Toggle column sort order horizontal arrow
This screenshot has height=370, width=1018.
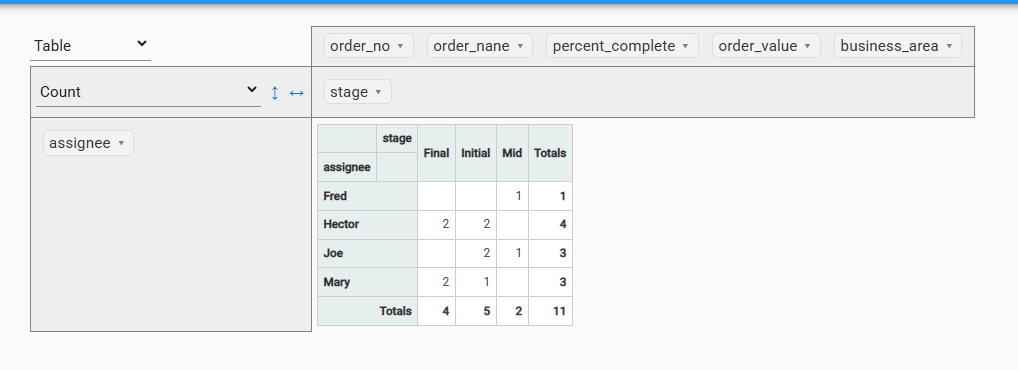297,93
